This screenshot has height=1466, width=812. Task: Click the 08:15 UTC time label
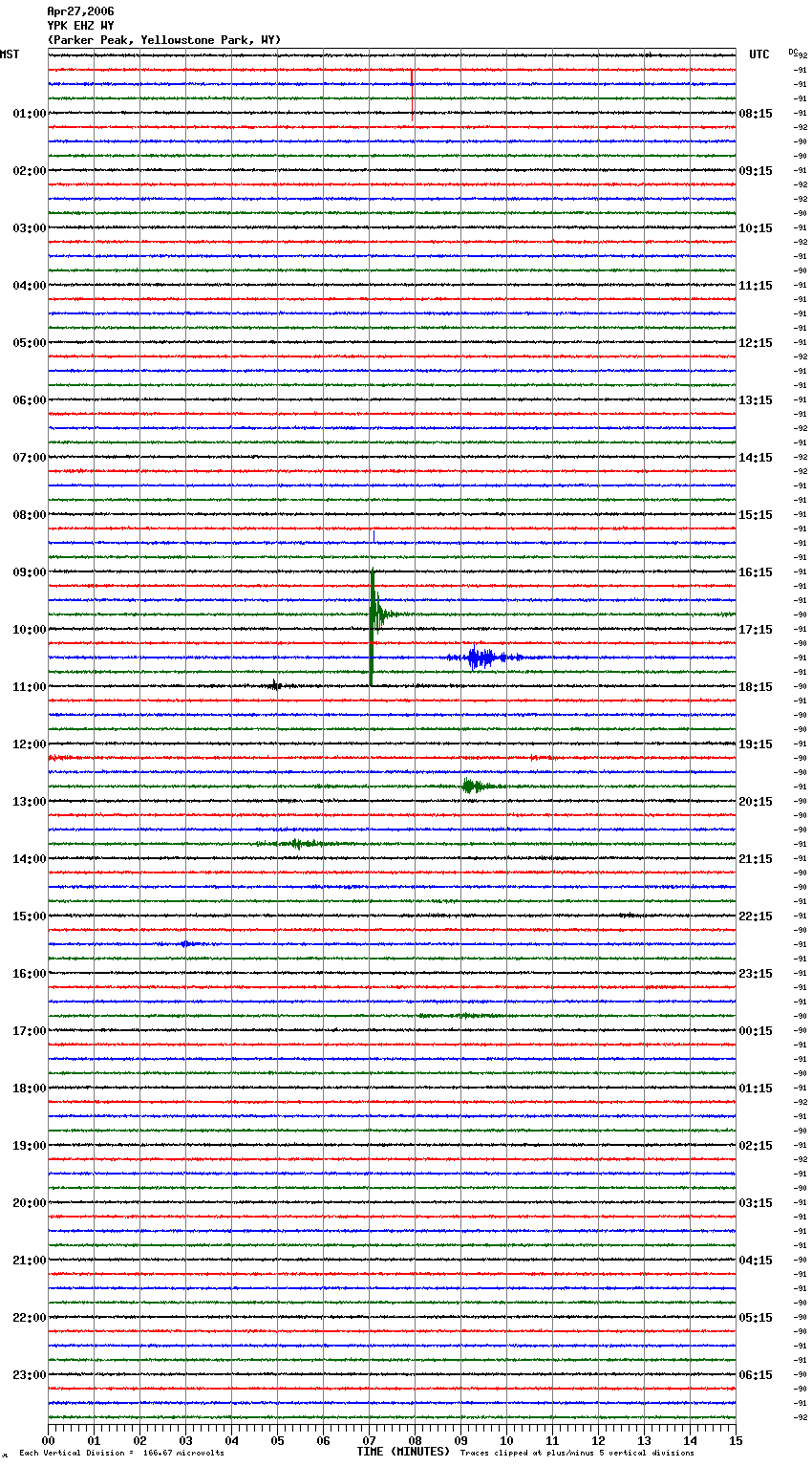pyautogui.click(x=756, y=114)
